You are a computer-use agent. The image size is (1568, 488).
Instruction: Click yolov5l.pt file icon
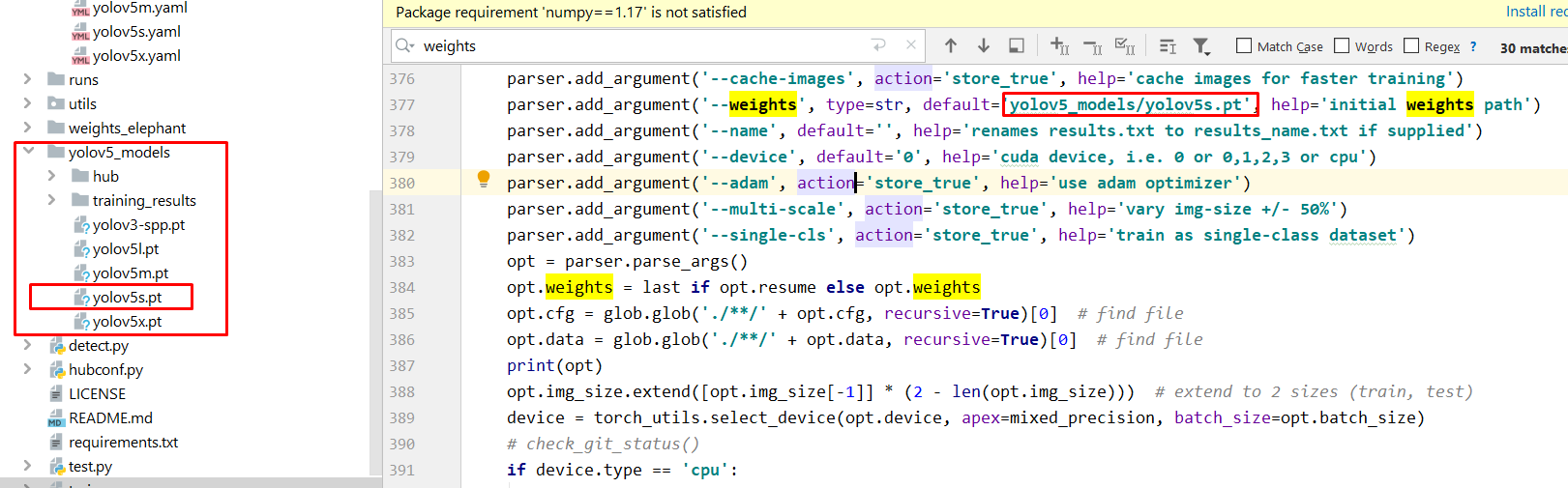(x=81, y=249)
